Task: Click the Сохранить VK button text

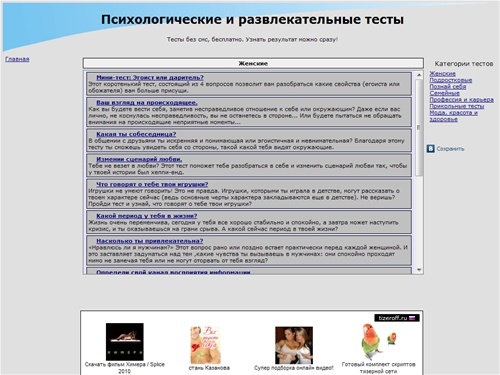Action: point(450,149)
